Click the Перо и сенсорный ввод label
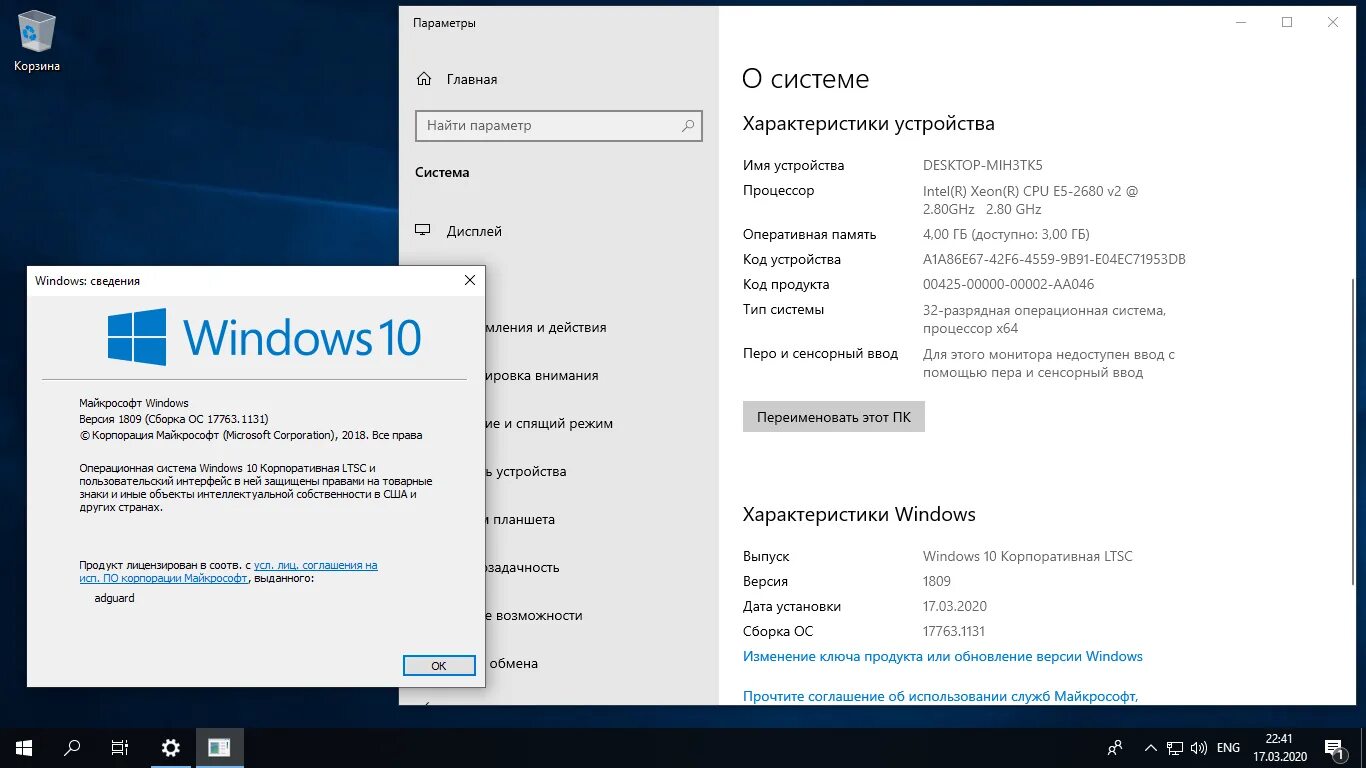The width and height of the screenshot is (1366, 768). click(x=821, y=354)
